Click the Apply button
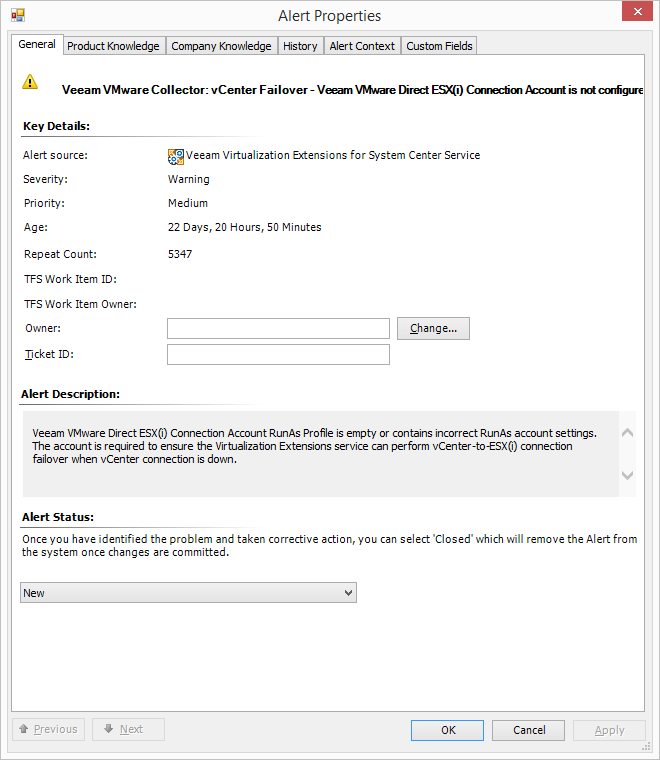 click(x=609, y=730)
